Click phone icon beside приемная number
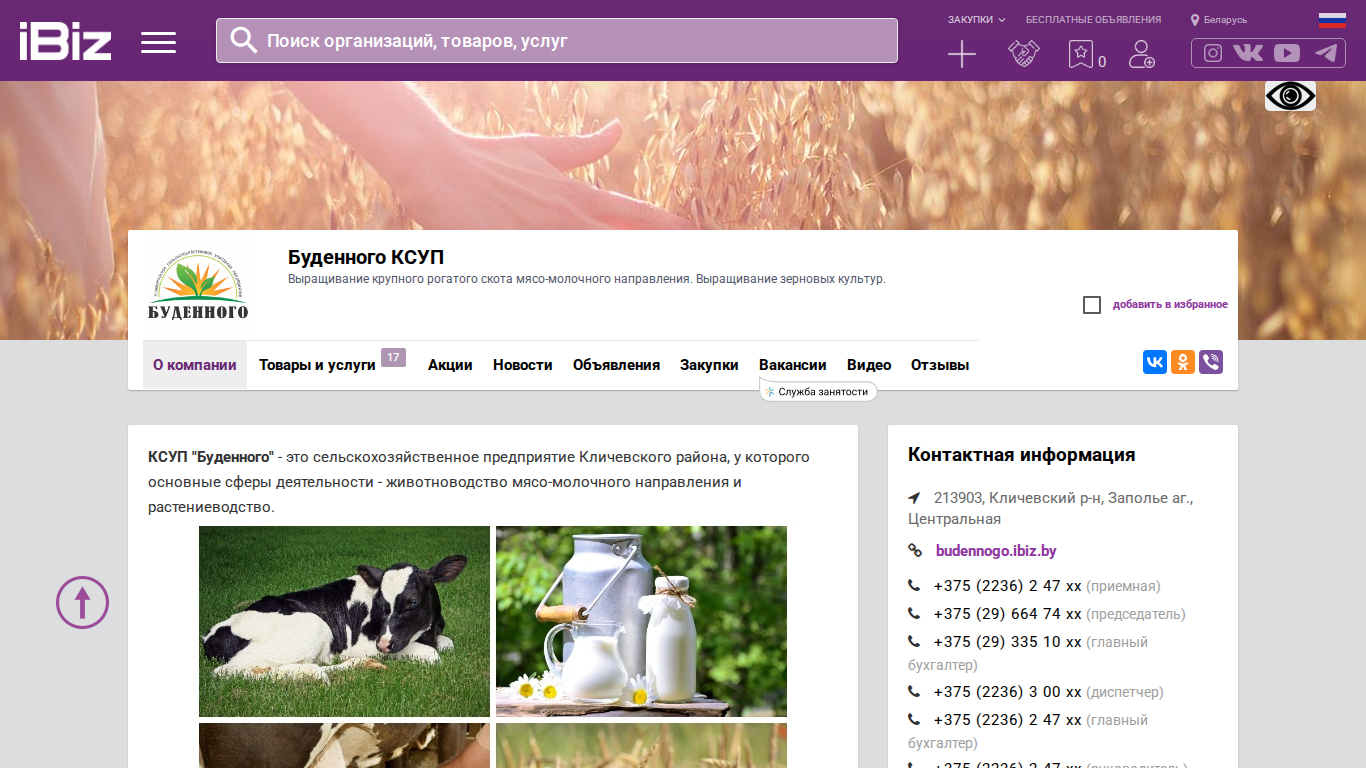This screenshot has width=1366, height=768. 914,586
